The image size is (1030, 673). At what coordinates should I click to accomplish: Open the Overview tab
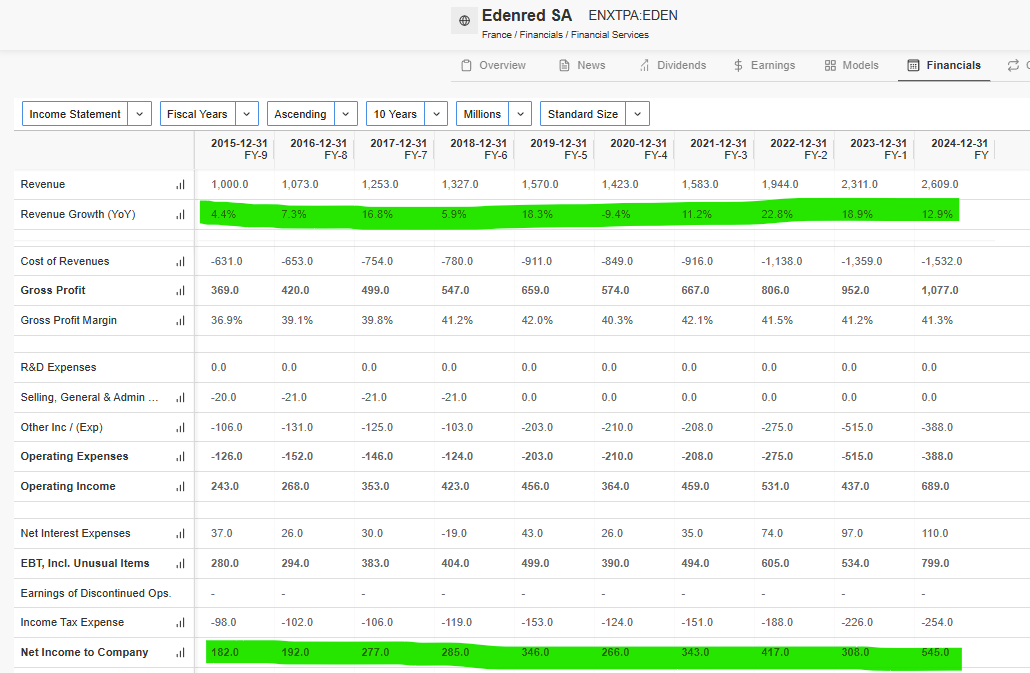coord(493,65)
